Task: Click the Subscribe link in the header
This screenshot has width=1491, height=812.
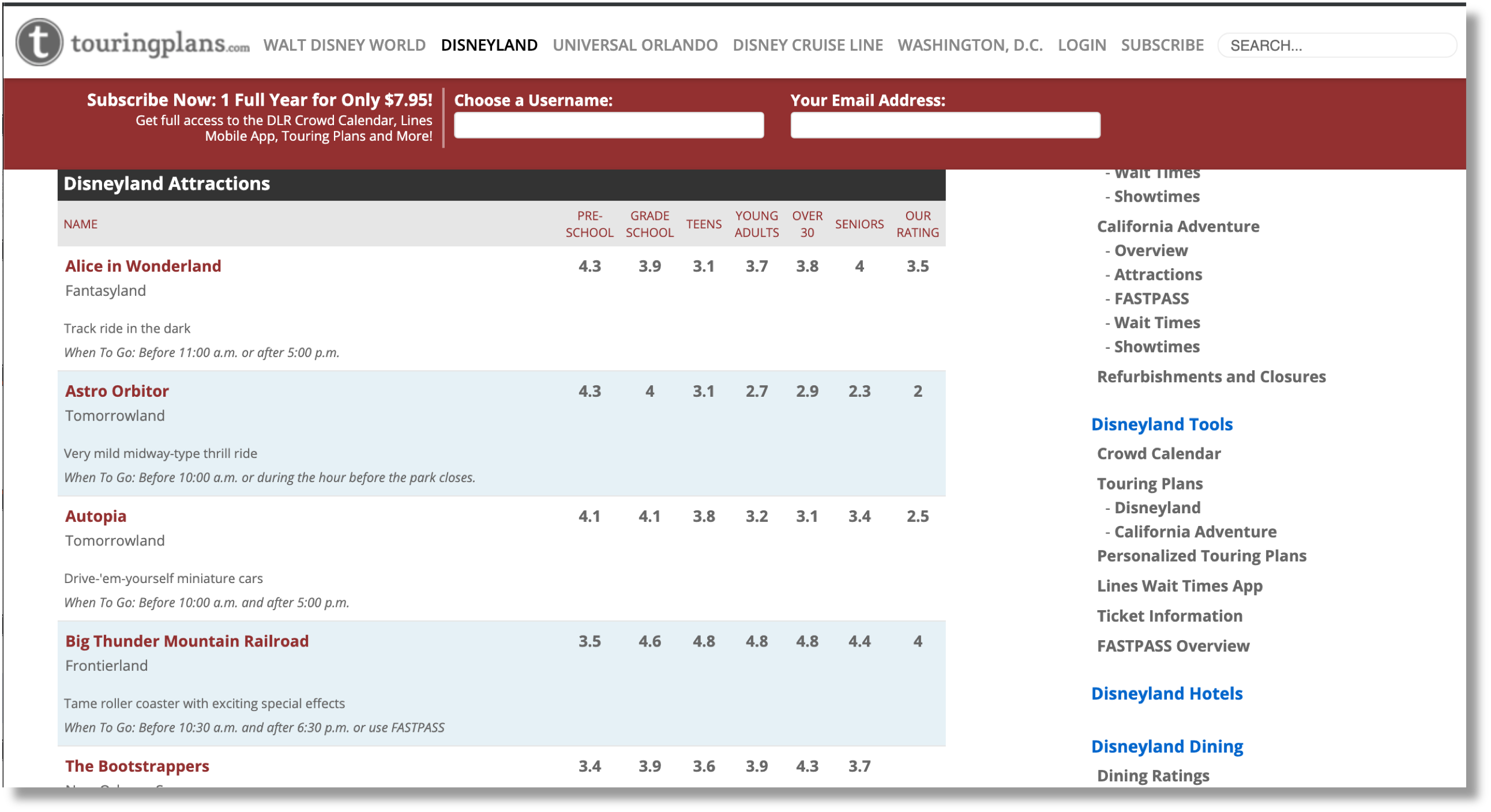Action: (1162, 45)
